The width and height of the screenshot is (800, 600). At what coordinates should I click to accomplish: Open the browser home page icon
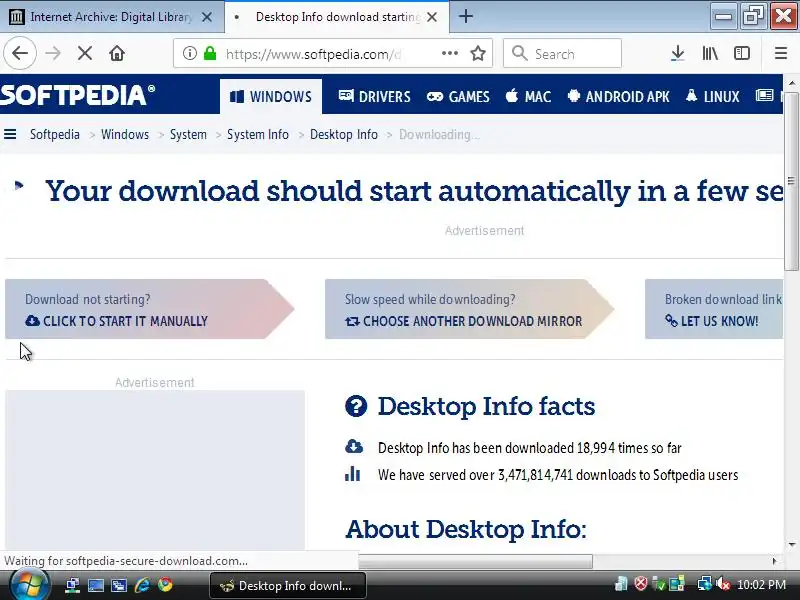117,53
